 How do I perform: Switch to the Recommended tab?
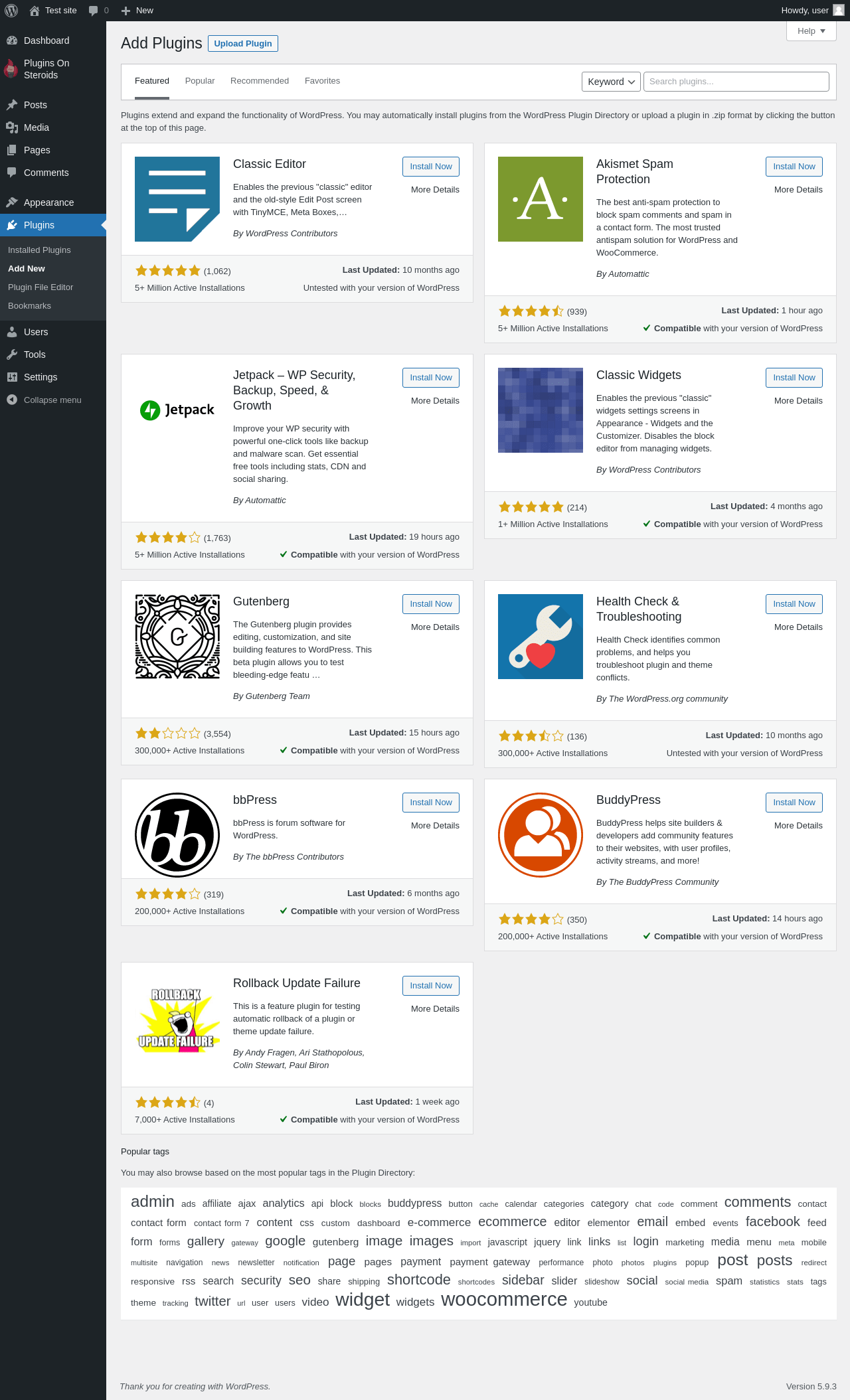pyautogui.click(x=260, y=81)
